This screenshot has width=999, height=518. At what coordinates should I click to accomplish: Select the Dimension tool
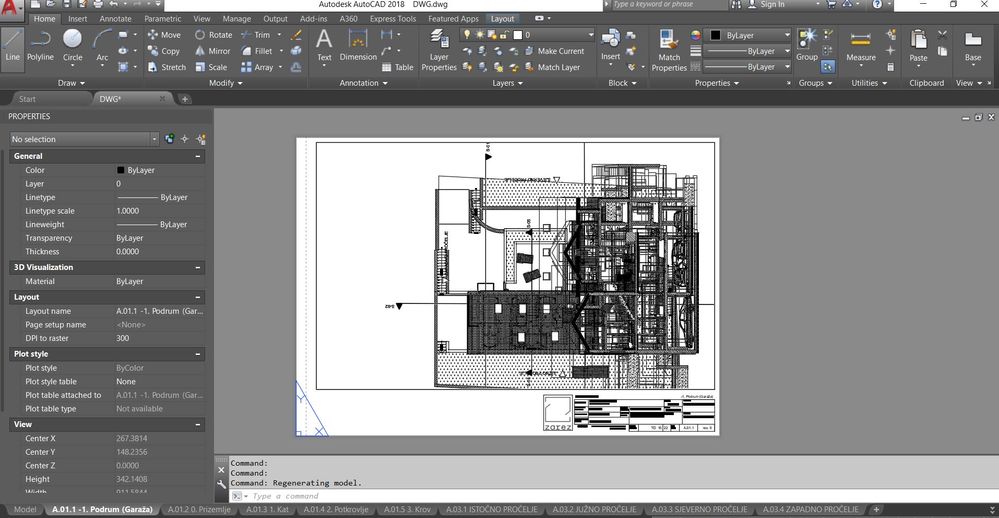tap(358, 45)
